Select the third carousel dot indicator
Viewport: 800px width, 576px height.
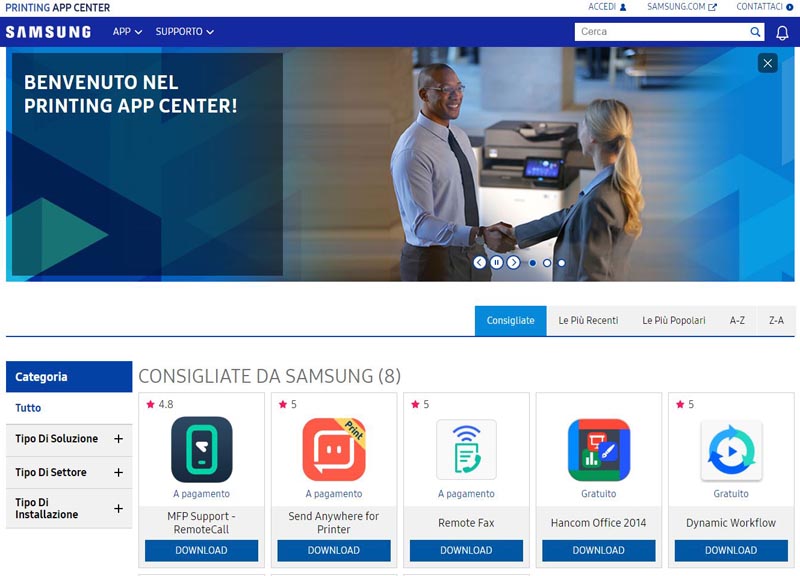561,263
